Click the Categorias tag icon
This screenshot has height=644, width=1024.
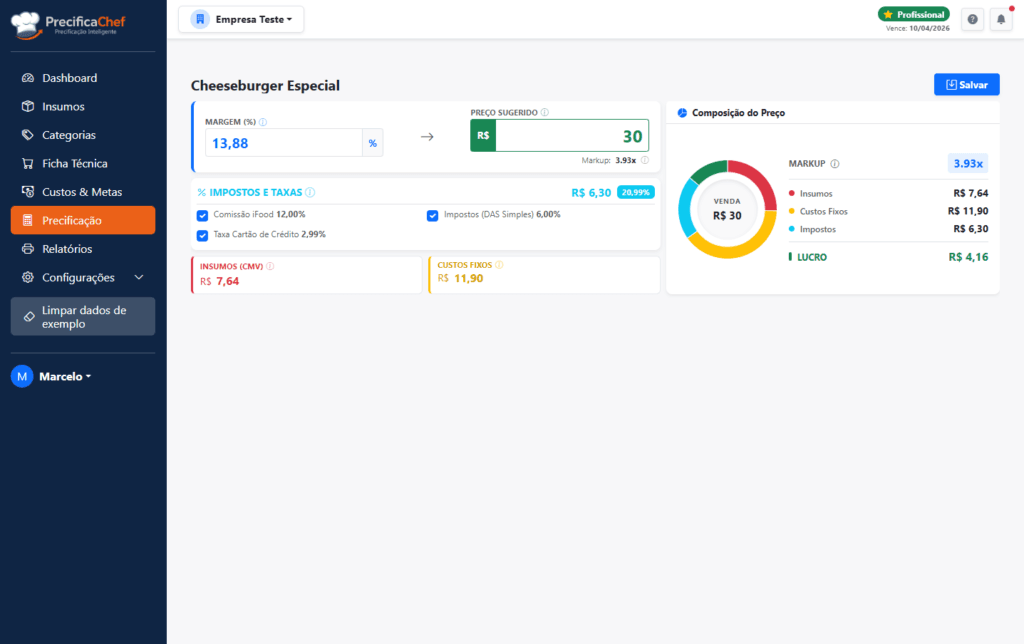point(27,135)
